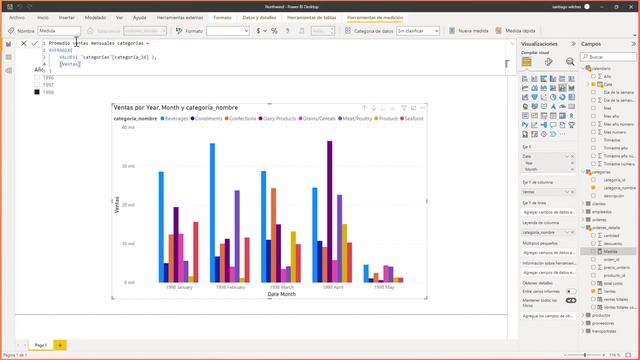This screenshot has height=360, width=640.
Task: Check the total costo field checkbox
Action: [x=593, y=283]
